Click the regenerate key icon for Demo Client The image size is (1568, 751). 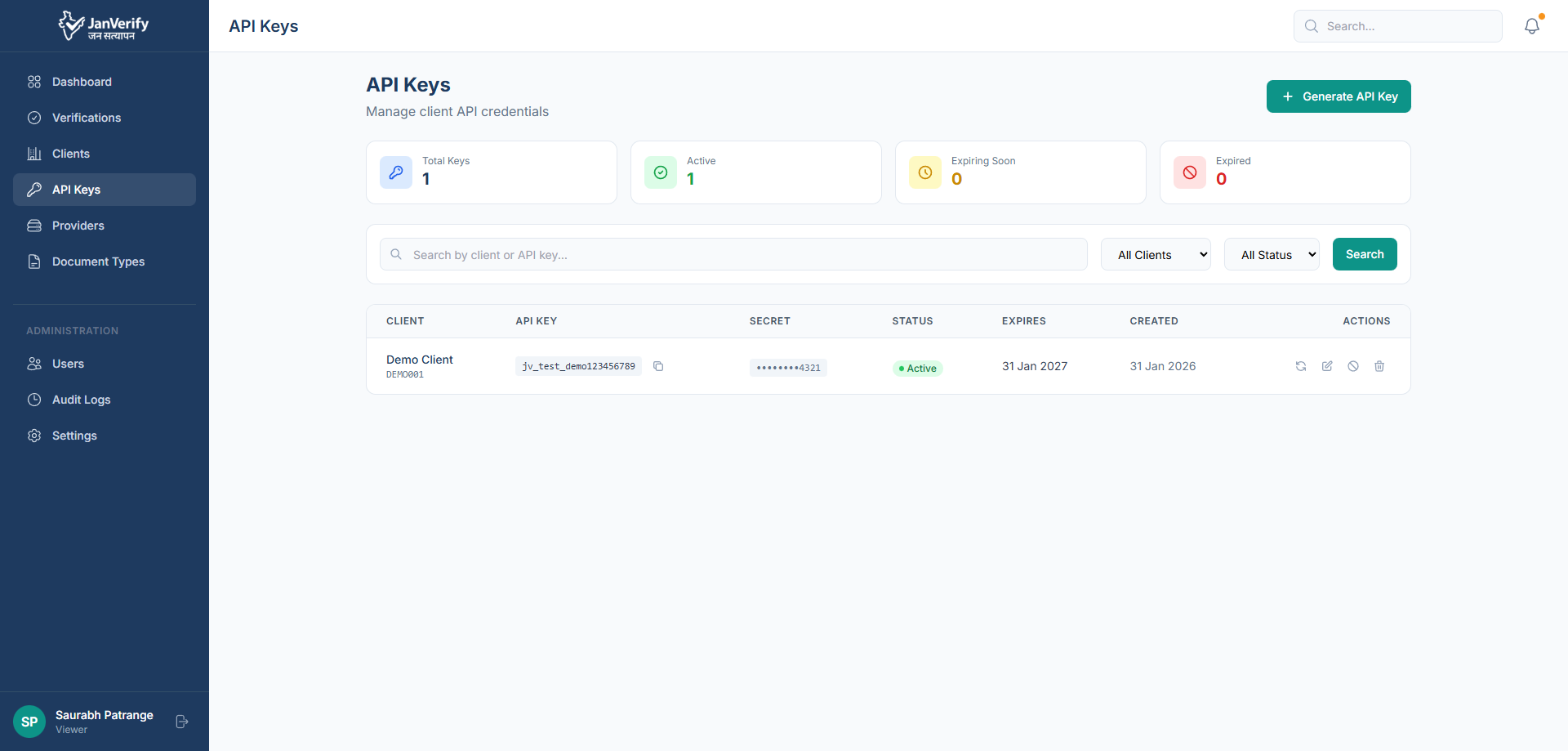tap(1301, 366)
